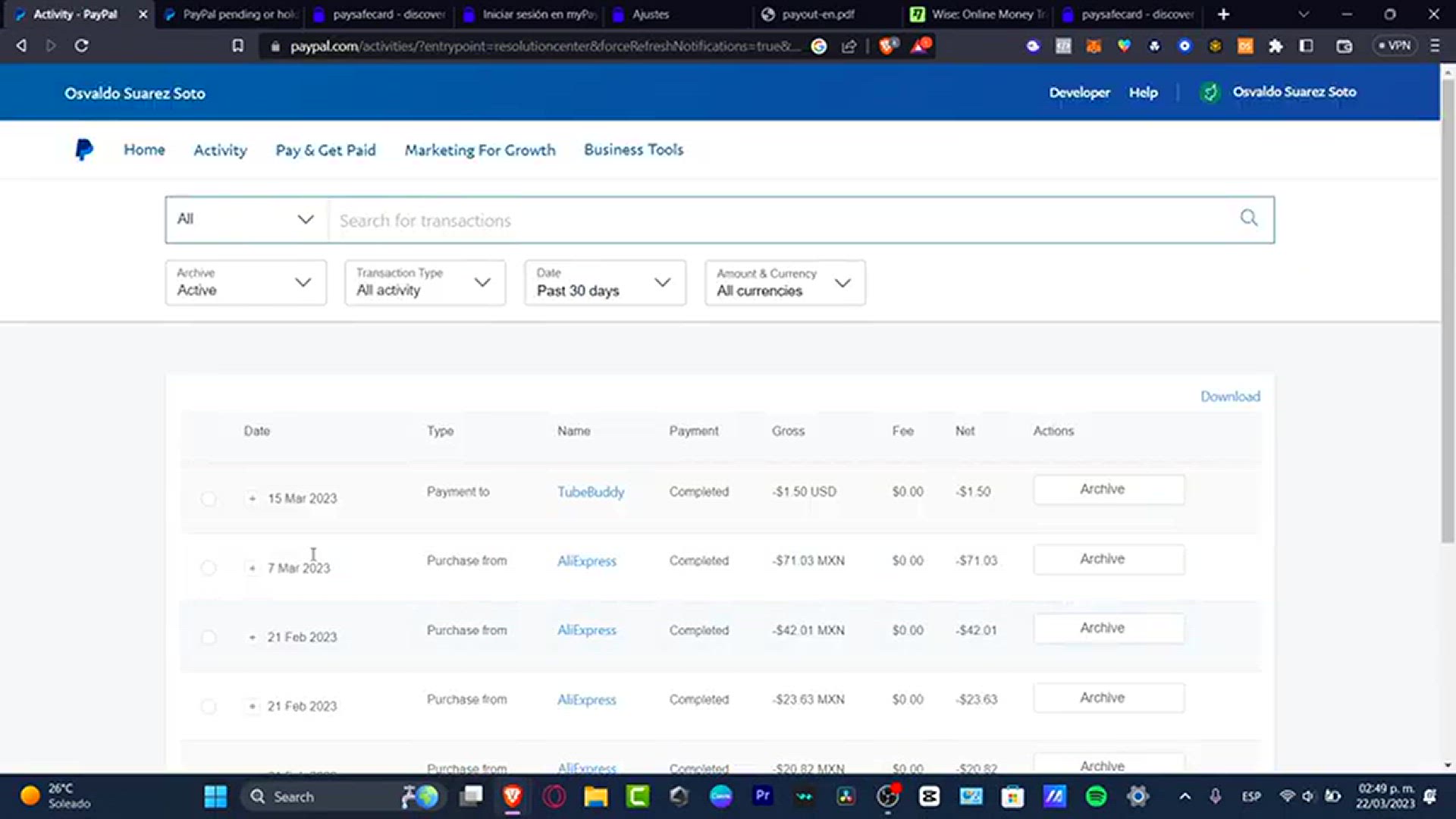
Task: Click the Download link
Action: [1230, 396]
